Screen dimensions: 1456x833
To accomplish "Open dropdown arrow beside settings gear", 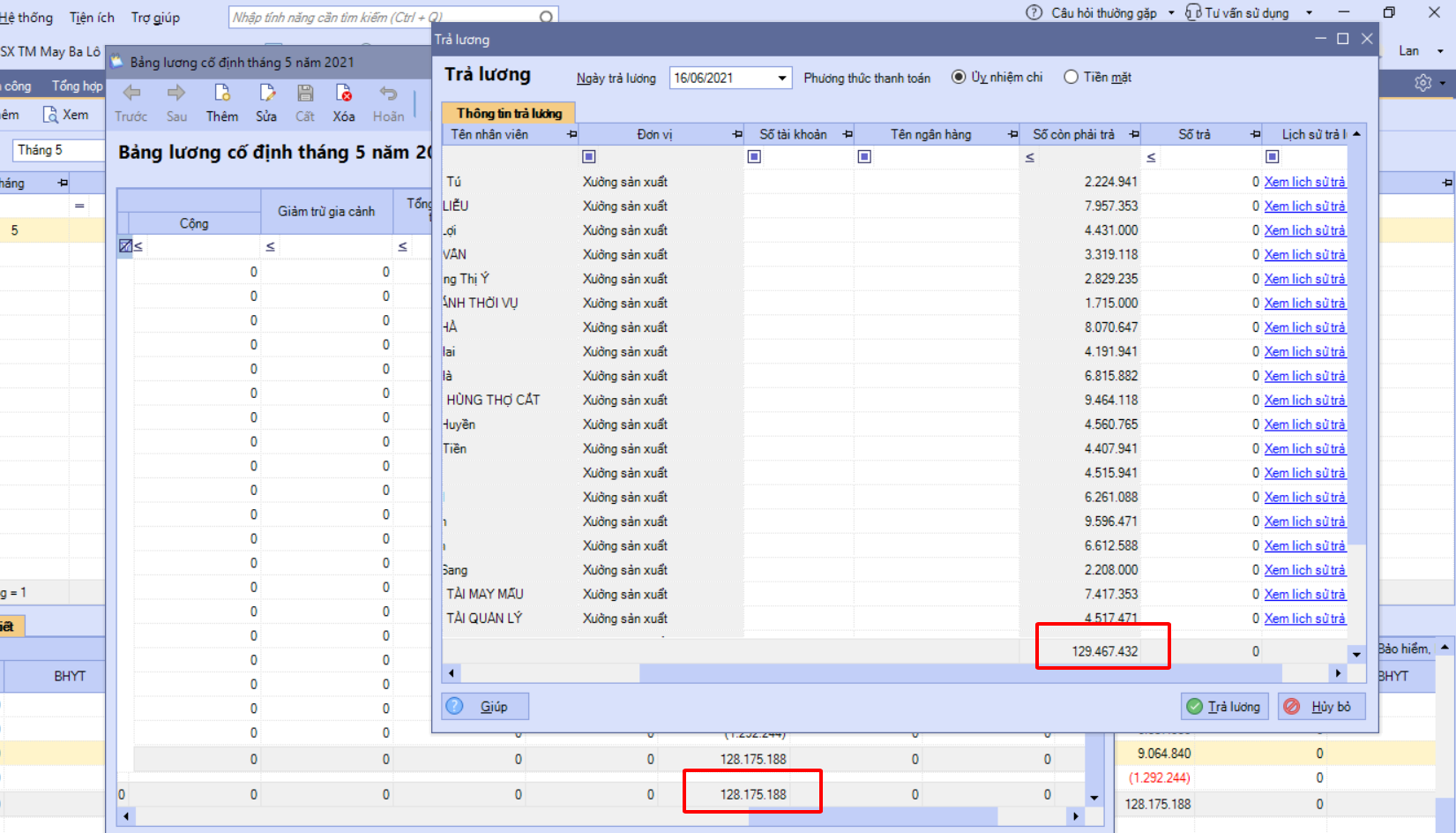I will point(1443,83).
